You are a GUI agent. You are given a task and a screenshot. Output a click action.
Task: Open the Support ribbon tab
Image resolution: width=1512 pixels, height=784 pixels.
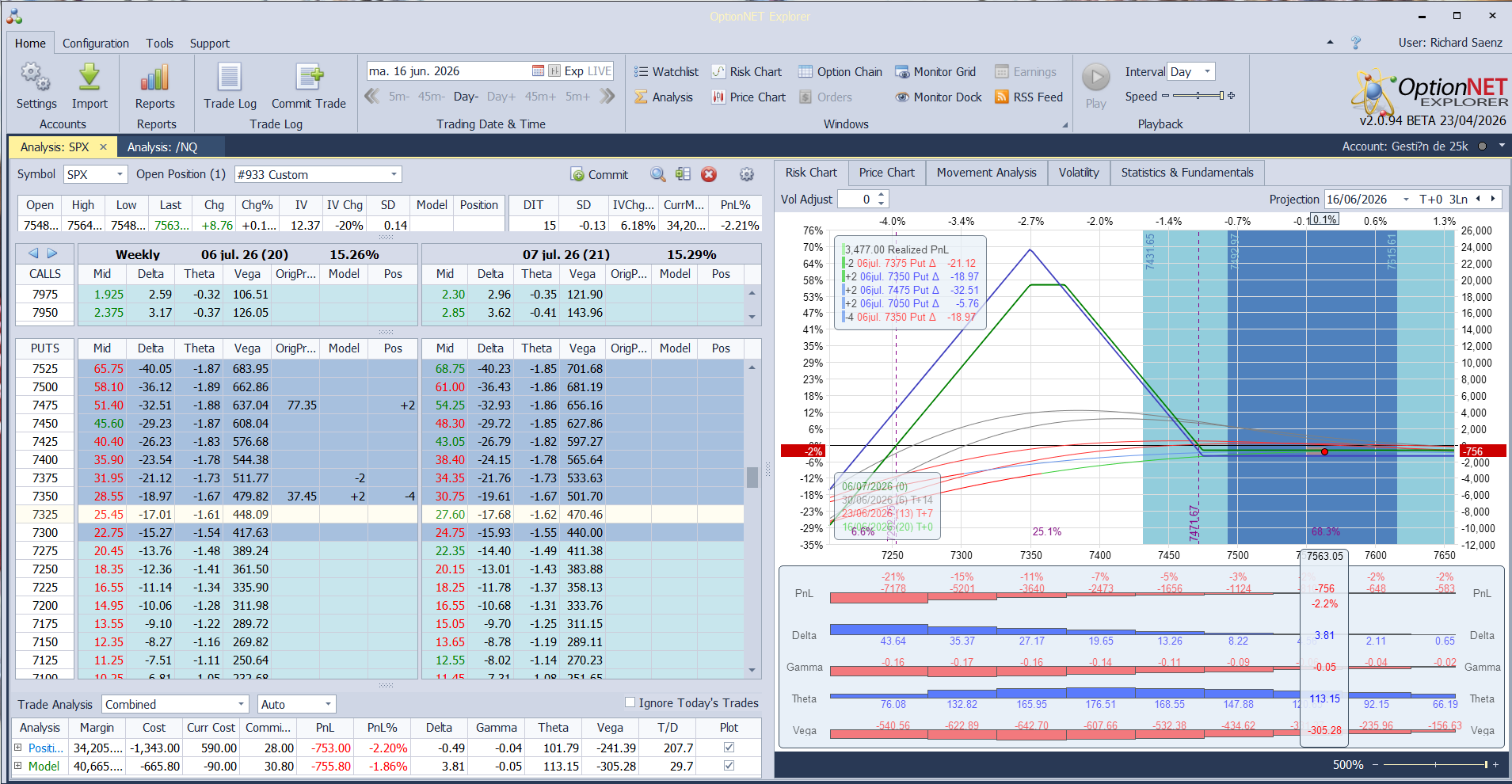click(209, 44)
